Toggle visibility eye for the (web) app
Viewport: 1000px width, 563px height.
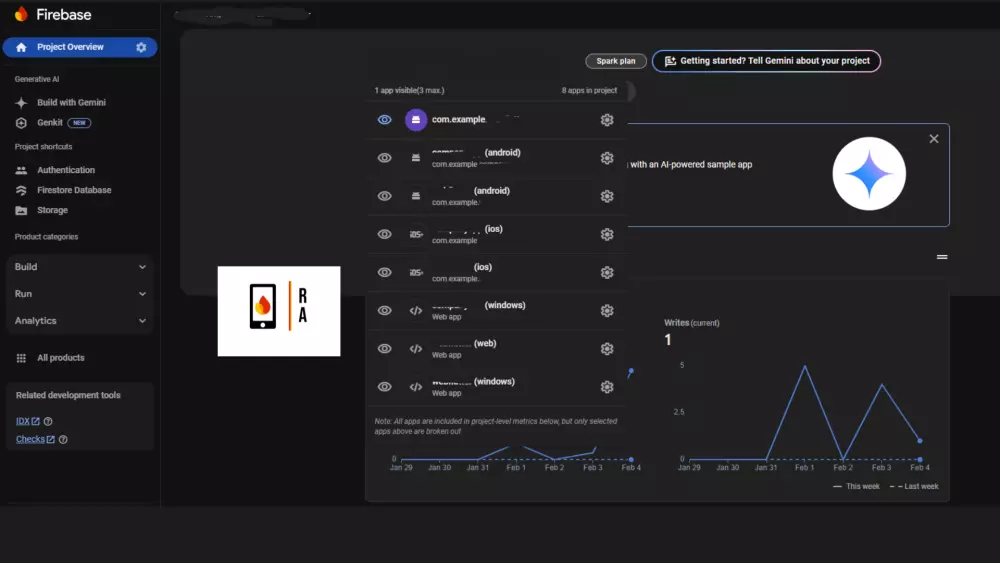click(x=384, y=349)
